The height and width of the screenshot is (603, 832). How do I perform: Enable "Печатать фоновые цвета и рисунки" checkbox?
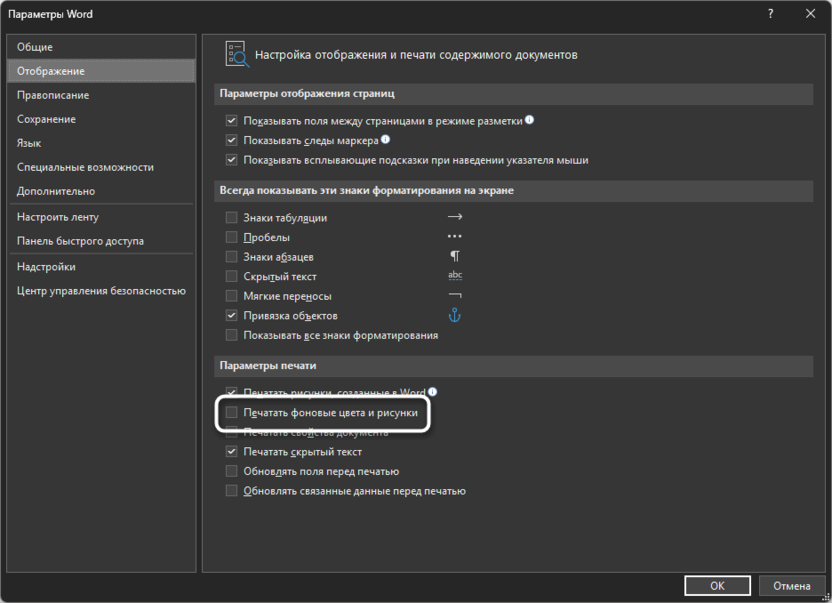tap(232, 412)
